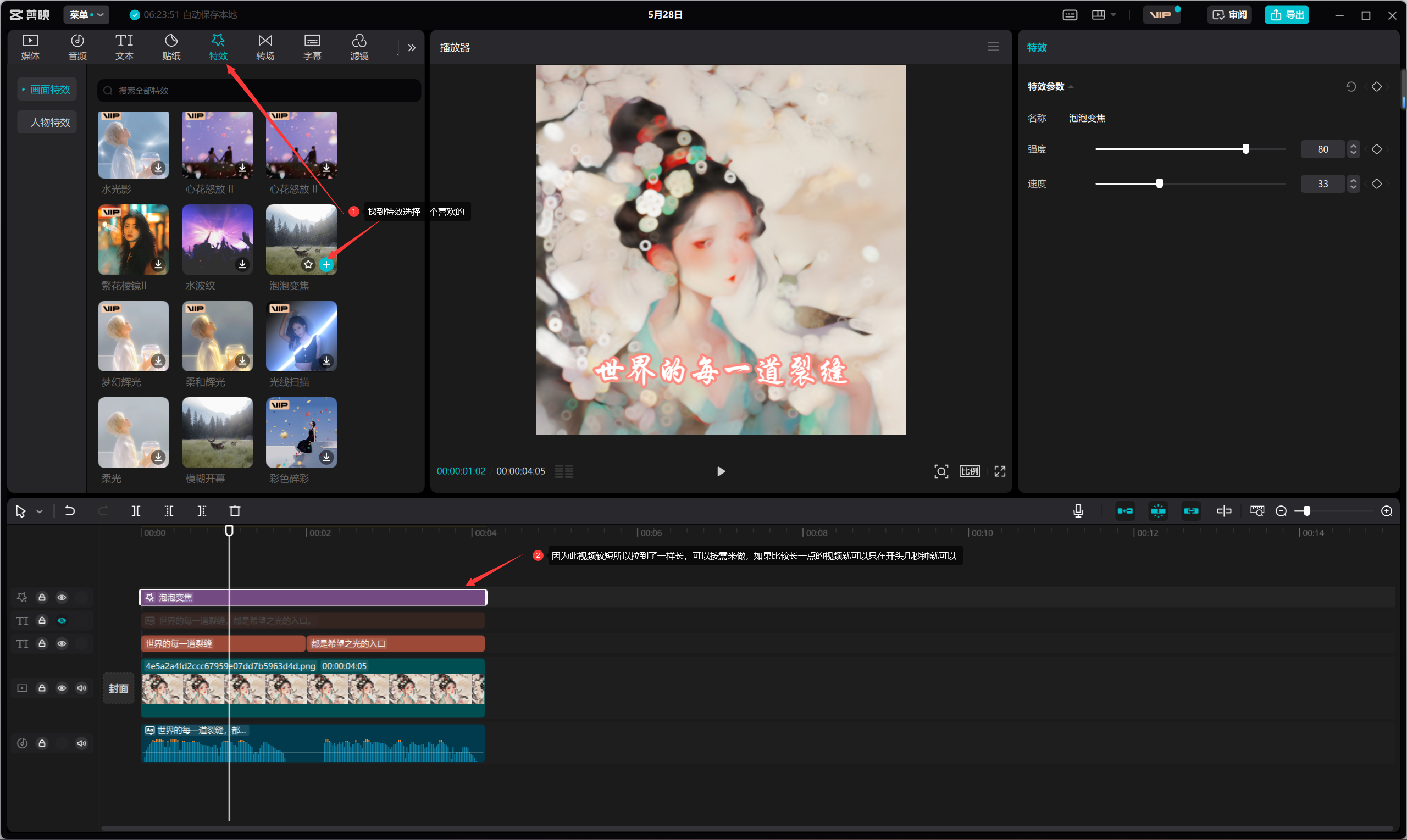Download the 彩色碎彩 effect
Screen dimensions: 1407x840
[326, 457]
